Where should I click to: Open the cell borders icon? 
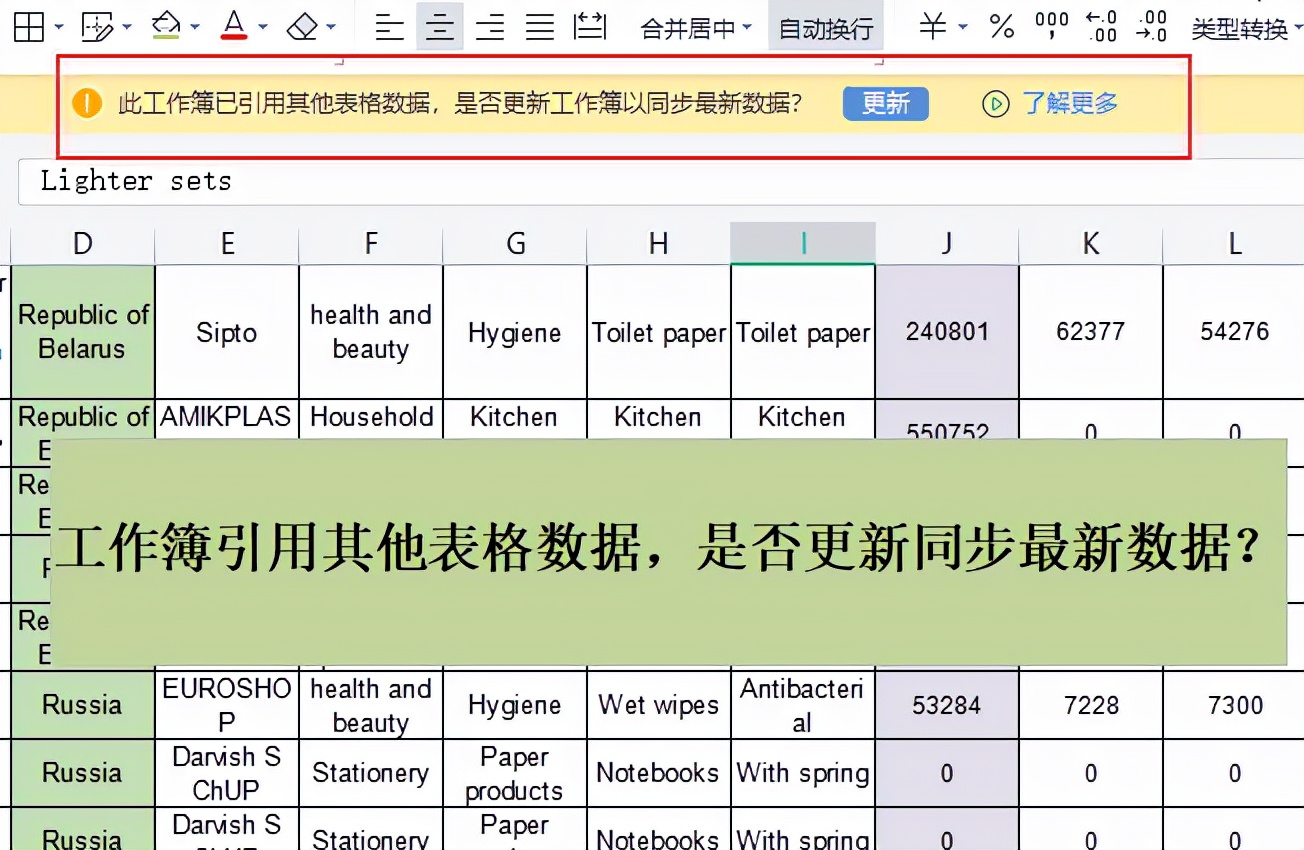[28, 27]
